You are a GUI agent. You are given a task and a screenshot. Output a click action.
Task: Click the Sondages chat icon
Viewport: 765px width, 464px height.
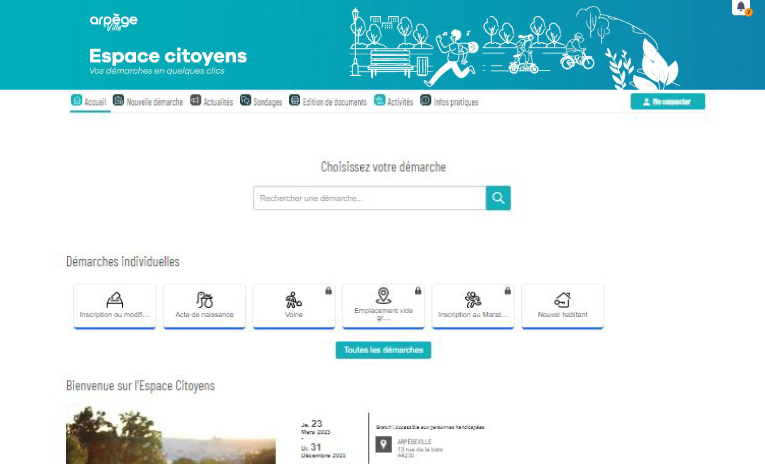tap(245, 100)
